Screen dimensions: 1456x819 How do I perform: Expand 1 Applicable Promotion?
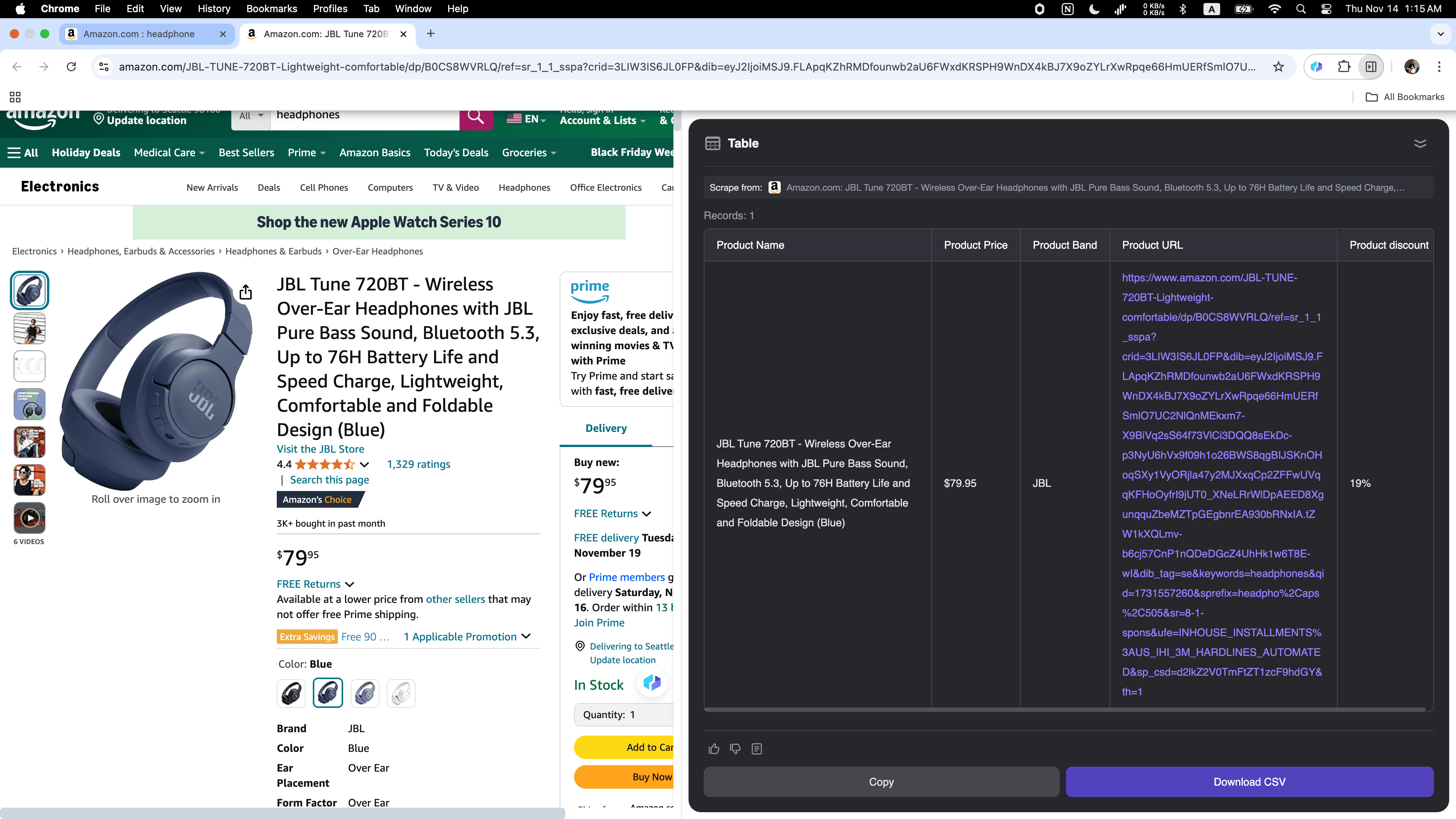[x=467, y=637]
